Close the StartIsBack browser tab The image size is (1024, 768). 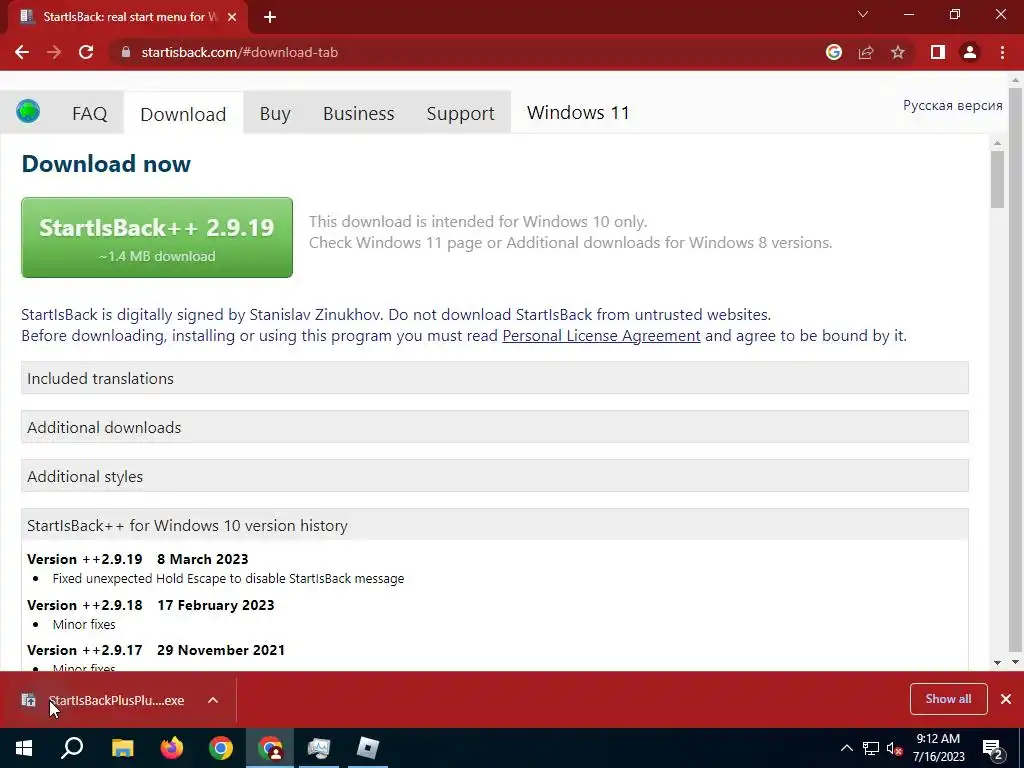[232, 17]
